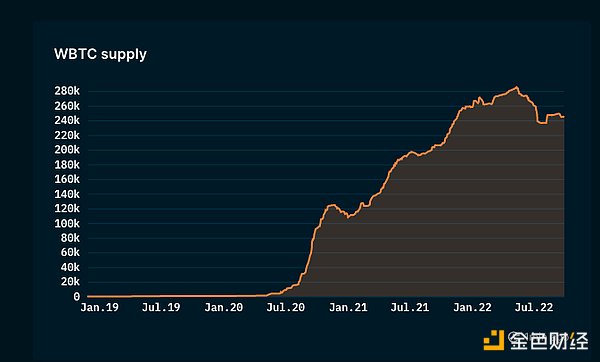Image resolution: width=600 pixels, height=362 pixels.
Task: Click the 20k y-axis label
Action: point(70,282)
